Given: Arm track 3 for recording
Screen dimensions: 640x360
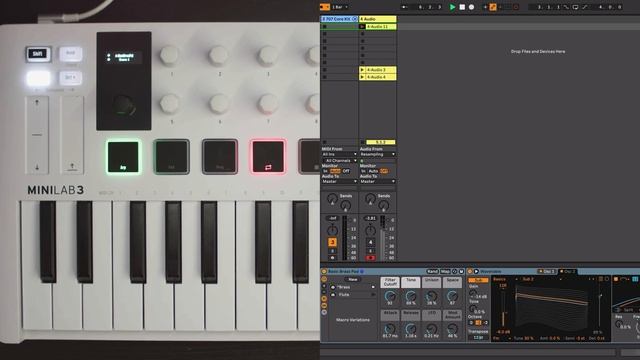Looking at the screenshot, I should [x=332, y=258].
